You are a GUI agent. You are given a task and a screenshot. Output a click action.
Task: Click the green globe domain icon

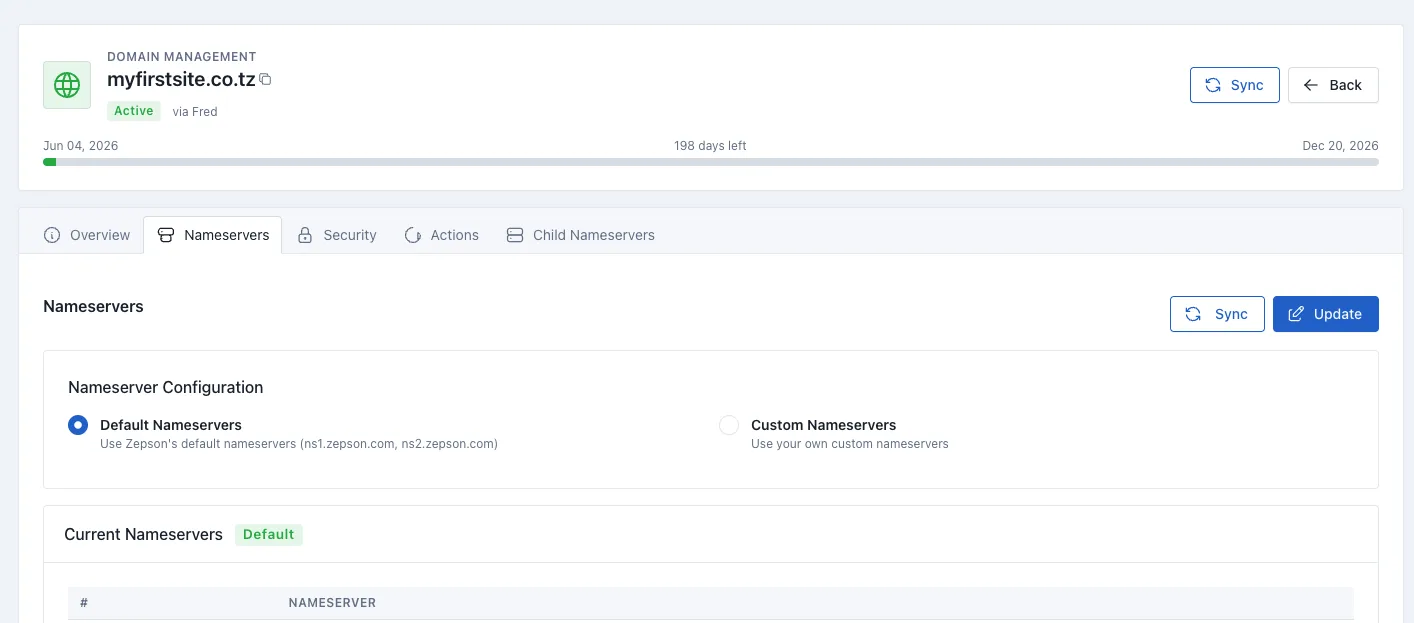tap(67, 85)
